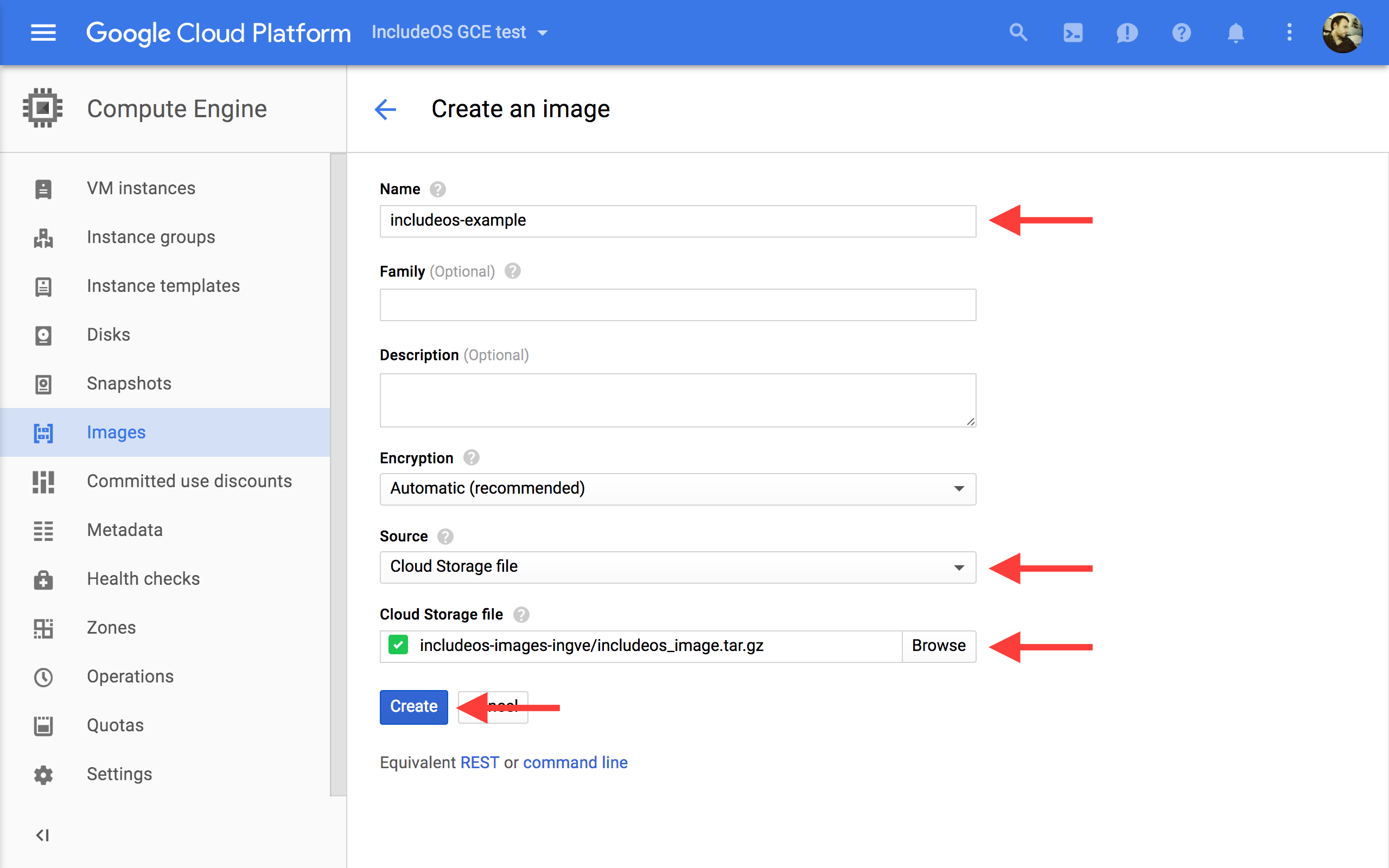Go to Instance groups

(165, 238)
